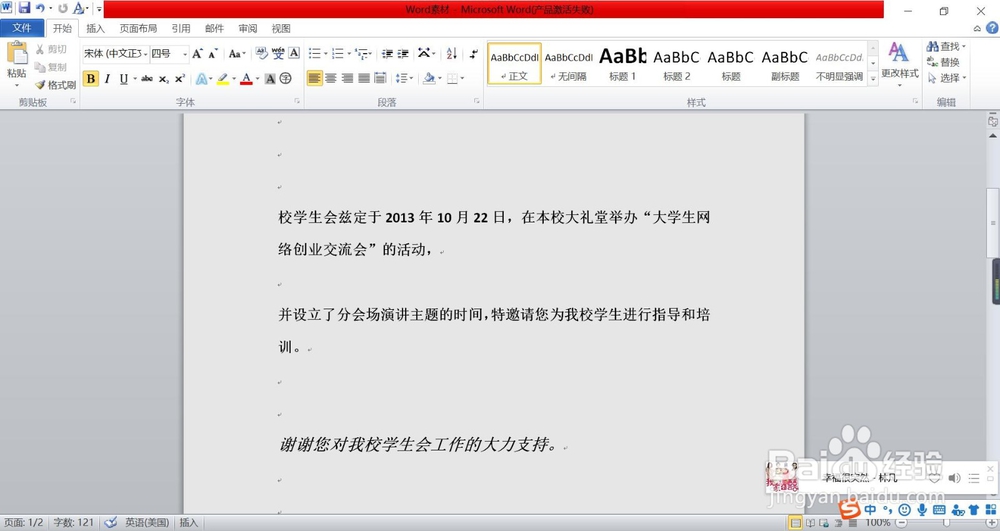Insert enclosed character icon
This screenshot has height=531, width=1000.
pos(286,78)
